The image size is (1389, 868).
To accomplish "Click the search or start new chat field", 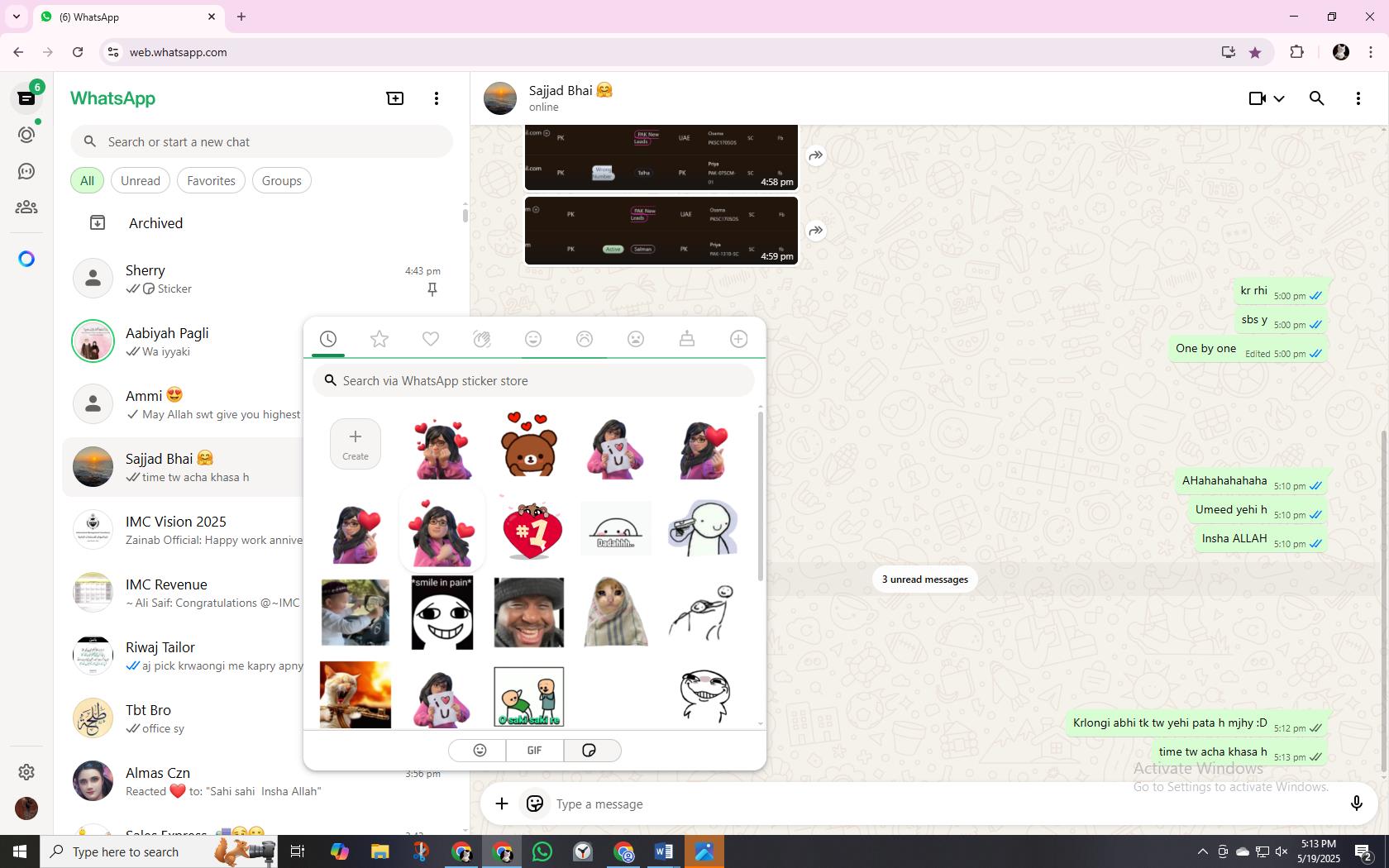I will 261,141.
